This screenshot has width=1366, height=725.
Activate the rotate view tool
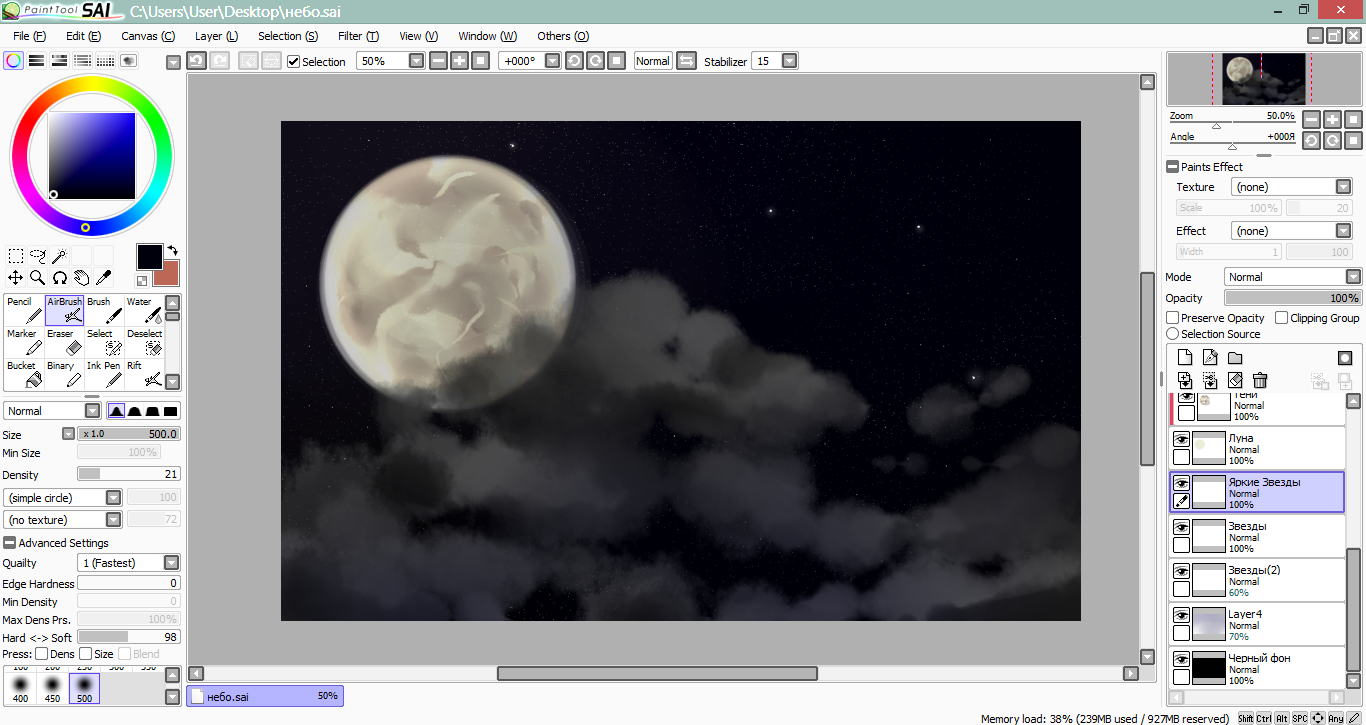click(x=60, y=278)
